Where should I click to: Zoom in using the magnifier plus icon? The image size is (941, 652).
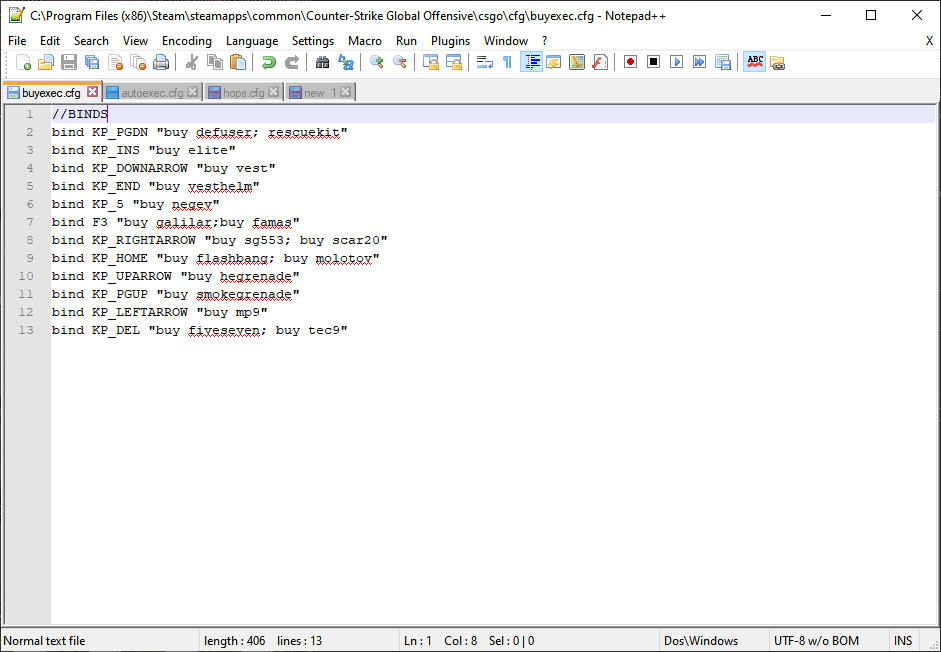[x=376, y=62]
